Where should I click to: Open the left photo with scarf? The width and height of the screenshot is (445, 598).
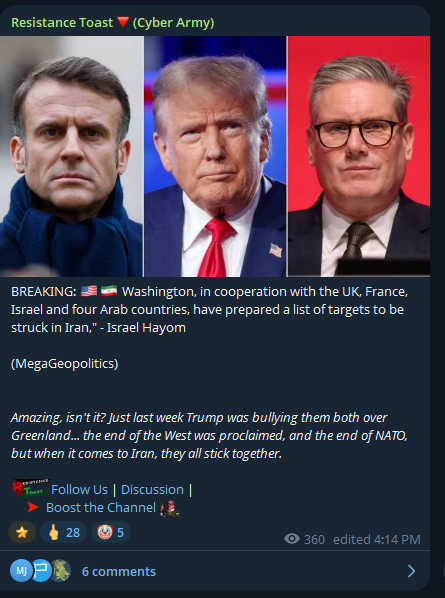tap(71, 156)
